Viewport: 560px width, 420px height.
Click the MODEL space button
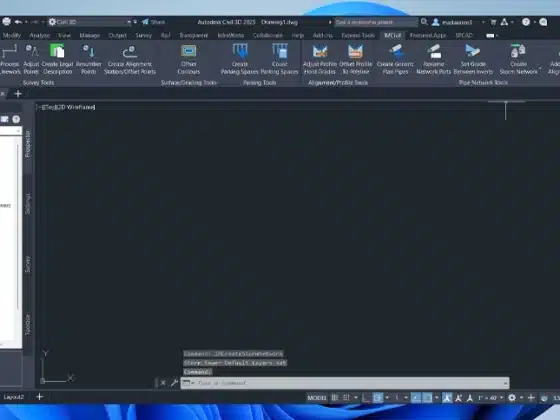click(317, 398)
